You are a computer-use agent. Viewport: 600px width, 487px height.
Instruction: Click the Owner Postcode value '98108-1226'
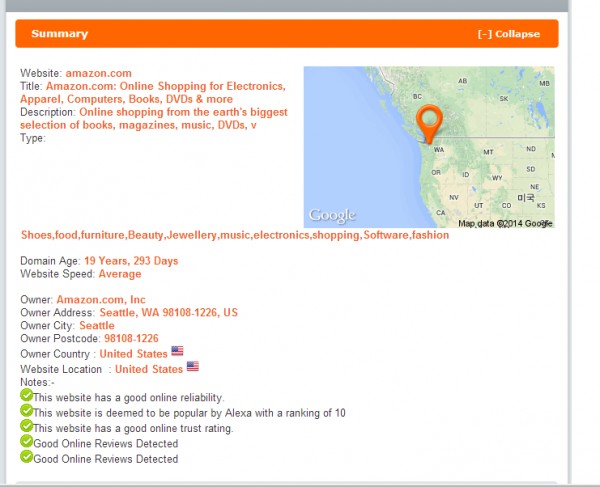131,339
